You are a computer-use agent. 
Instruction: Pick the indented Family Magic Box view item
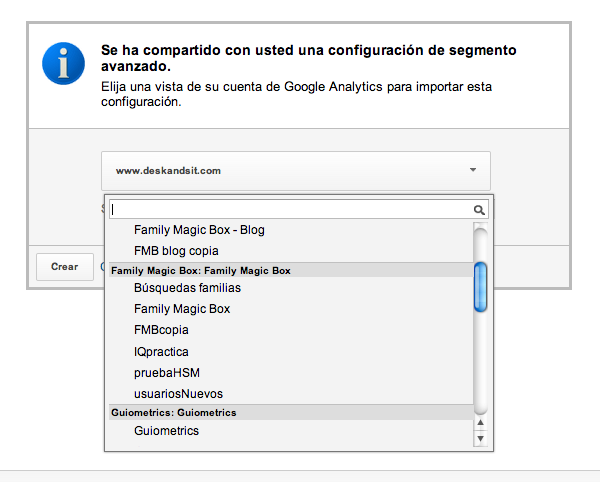182,309
